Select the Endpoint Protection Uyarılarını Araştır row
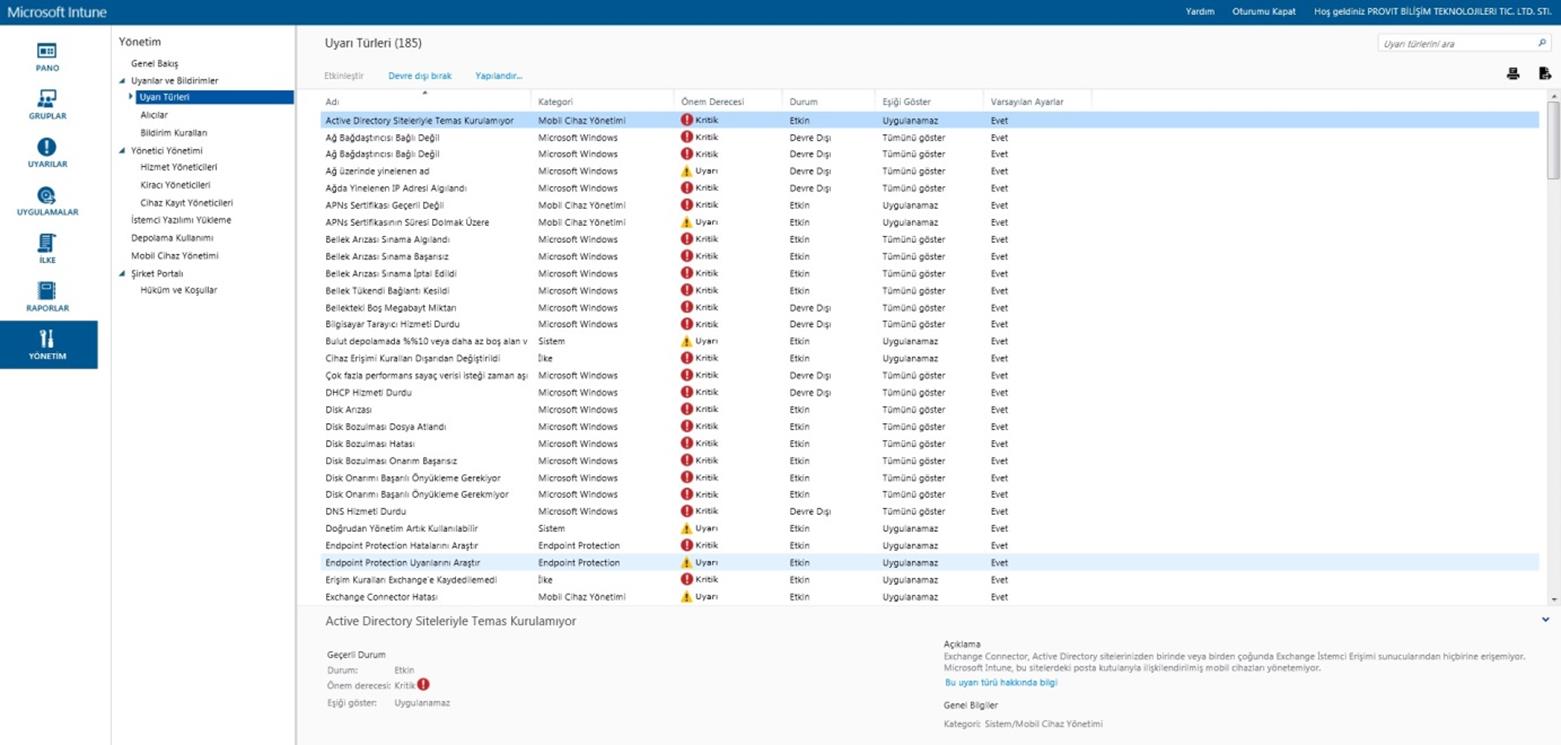 click(930, 562)
